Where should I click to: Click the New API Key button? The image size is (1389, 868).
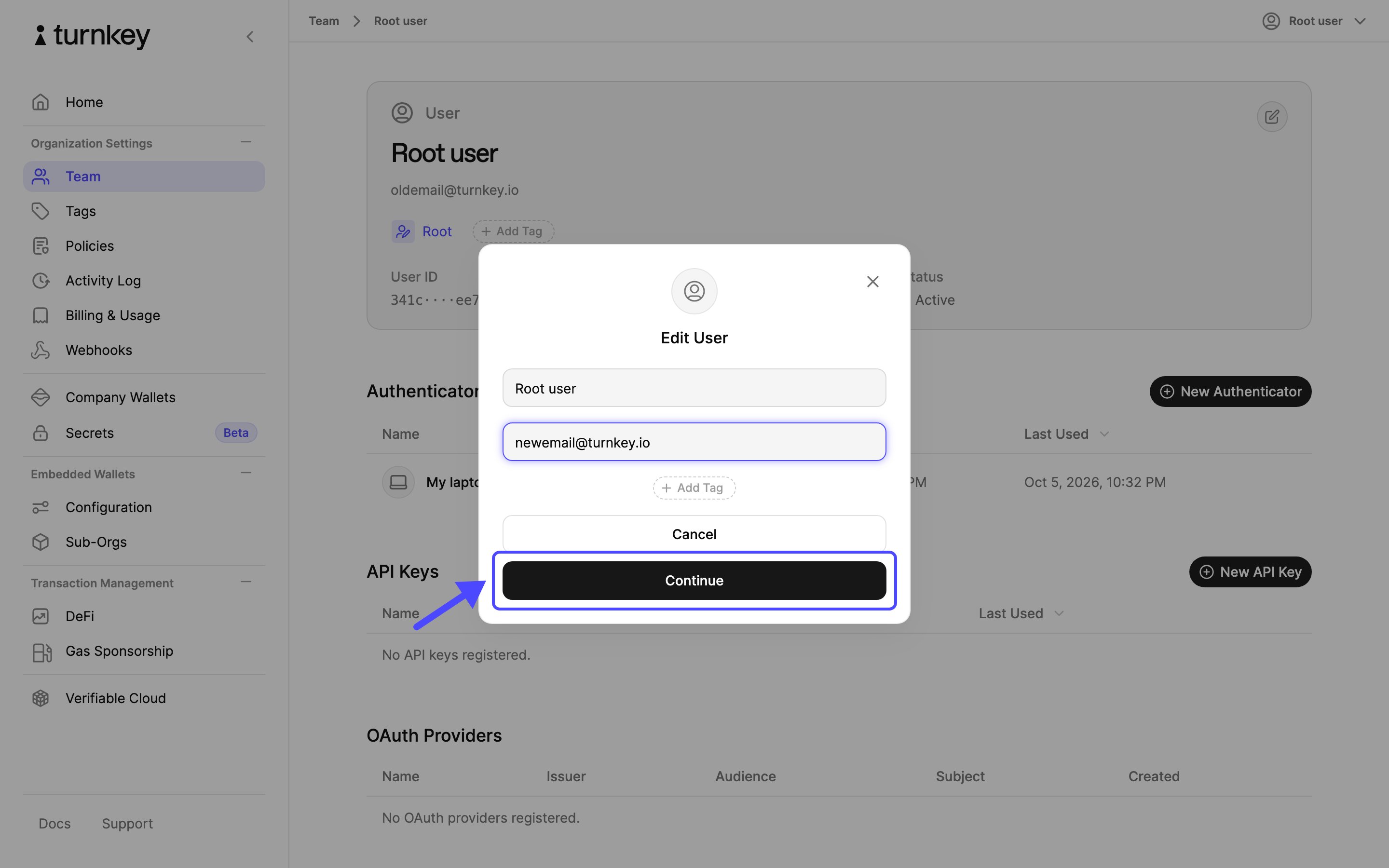(1250, 572)
